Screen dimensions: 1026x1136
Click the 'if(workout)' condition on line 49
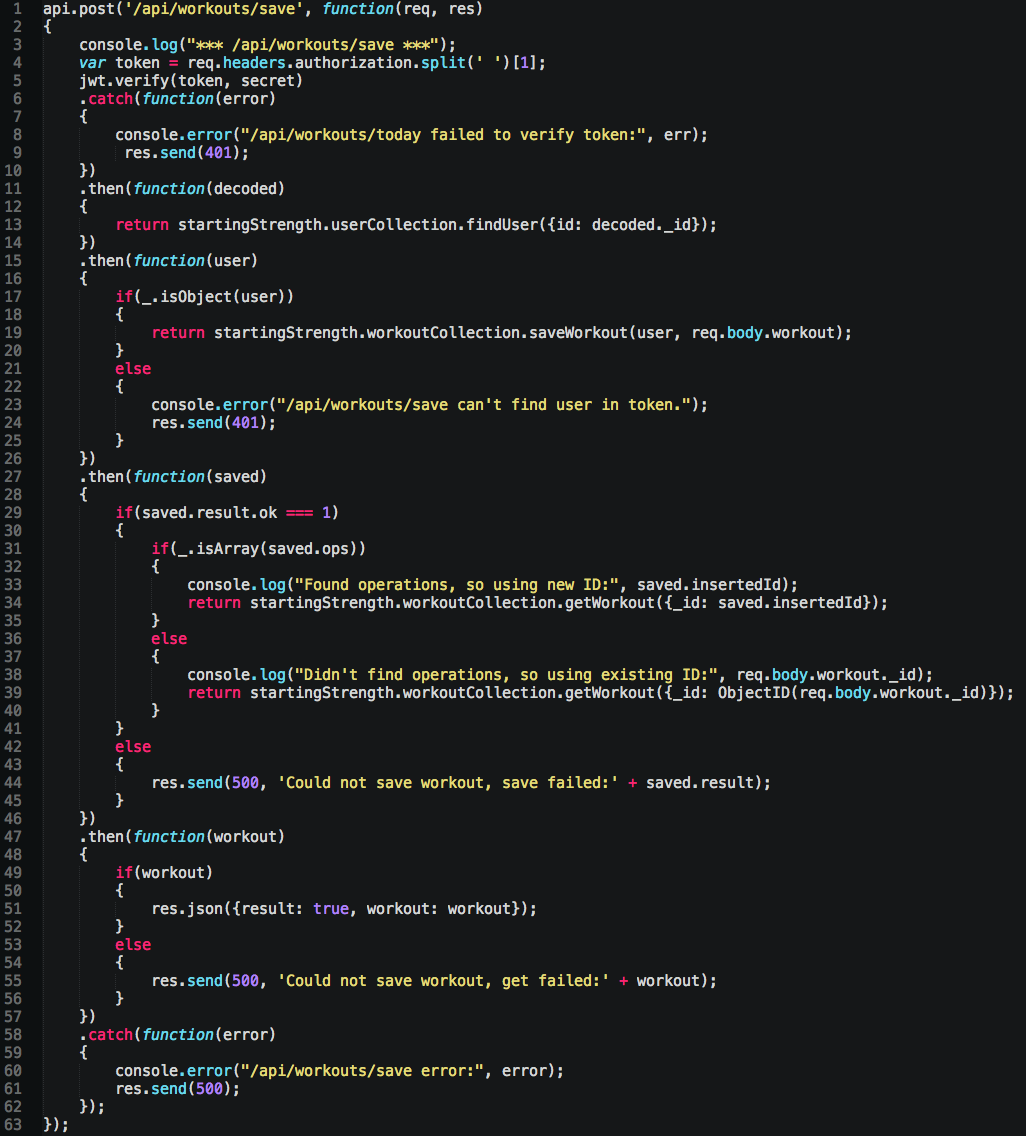(x=164, y=873)
